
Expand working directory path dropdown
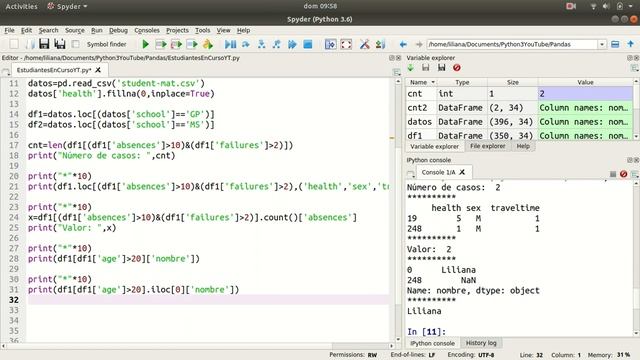(602, 44)
